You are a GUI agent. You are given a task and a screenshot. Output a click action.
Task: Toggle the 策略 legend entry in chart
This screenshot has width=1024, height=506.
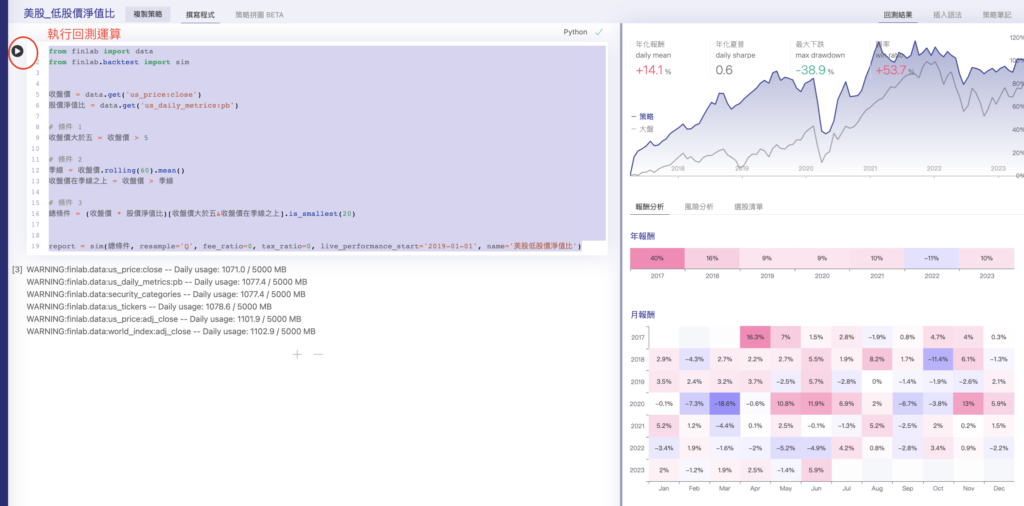[643, 116]
